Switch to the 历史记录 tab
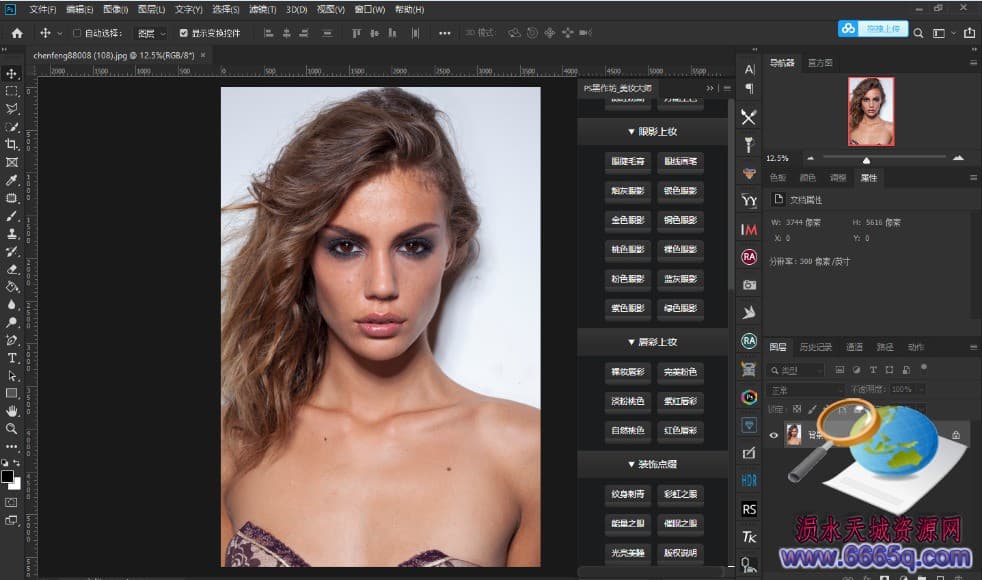The width and height of the screenshot is (982, 580). (x=815, y=347)
